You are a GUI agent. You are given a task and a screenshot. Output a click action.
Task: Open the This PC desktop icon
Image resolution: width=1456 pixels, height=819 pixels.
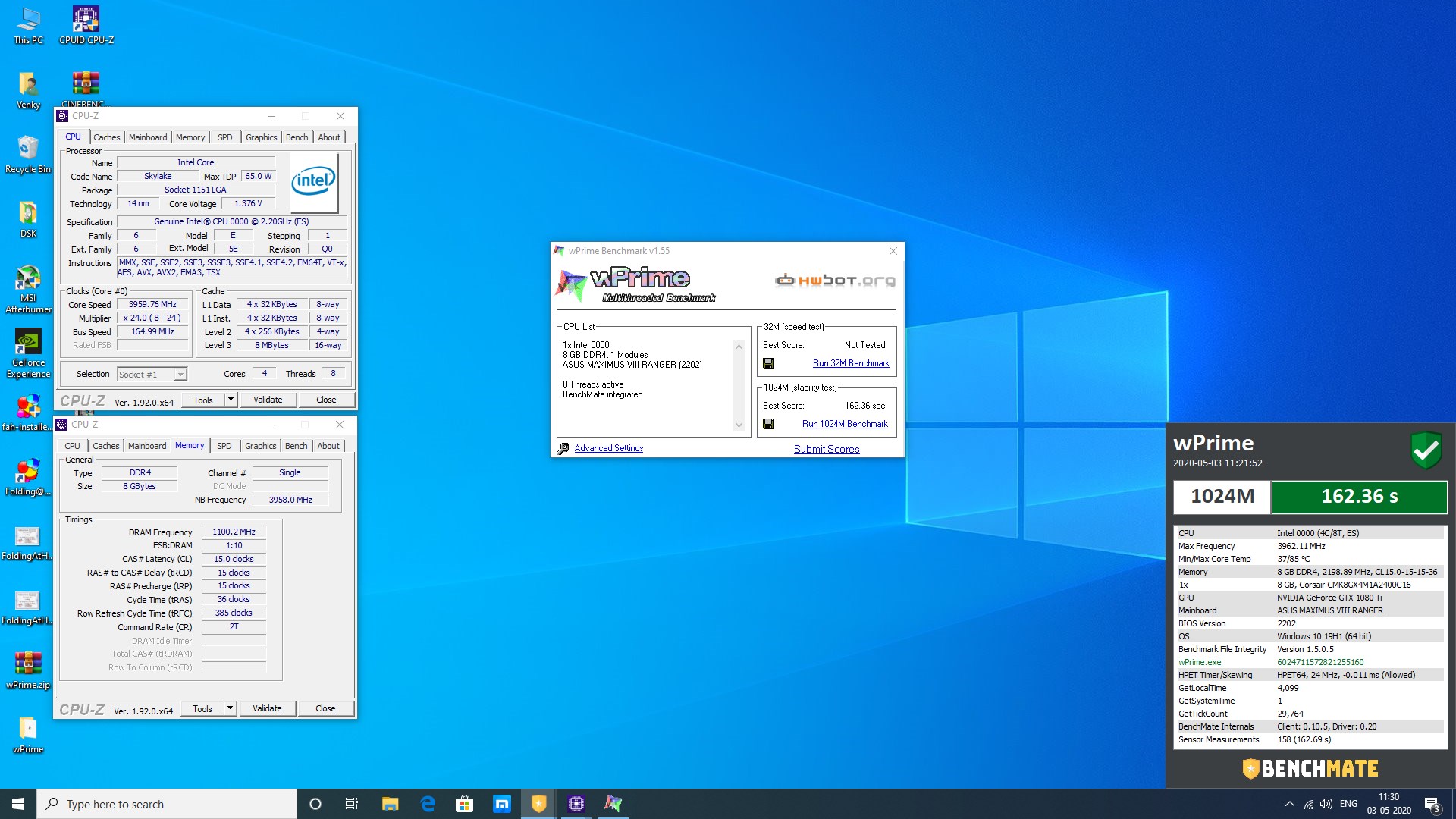(x=28, y=26)
